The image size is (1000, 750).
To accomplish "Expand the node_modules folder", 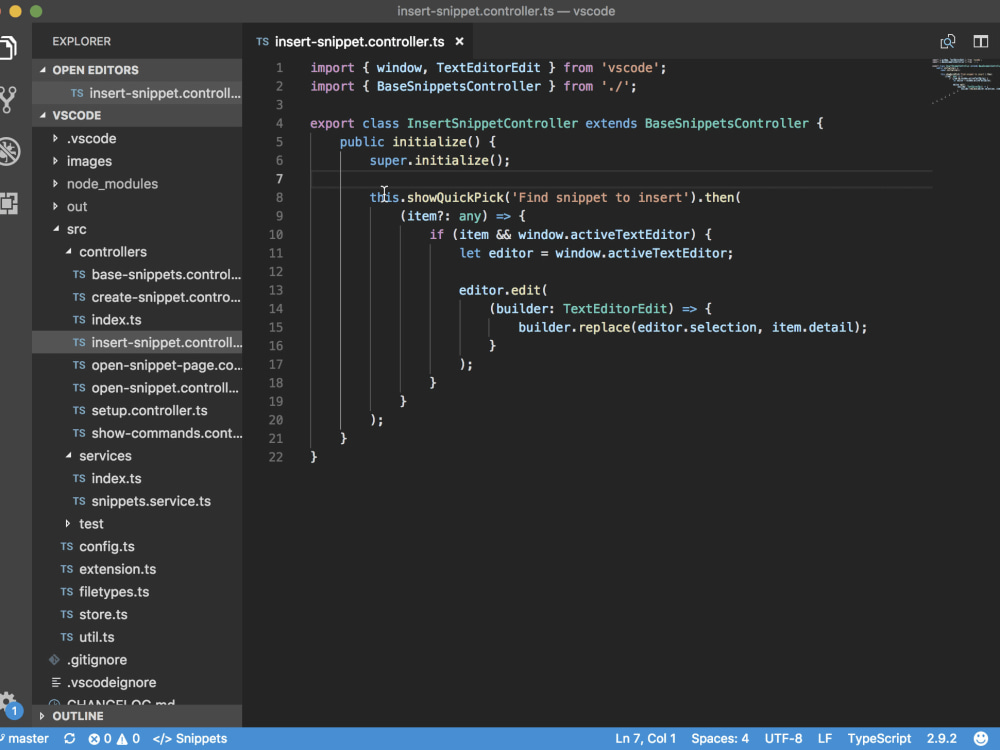I will pyautogui.click(x=137, y=184).
